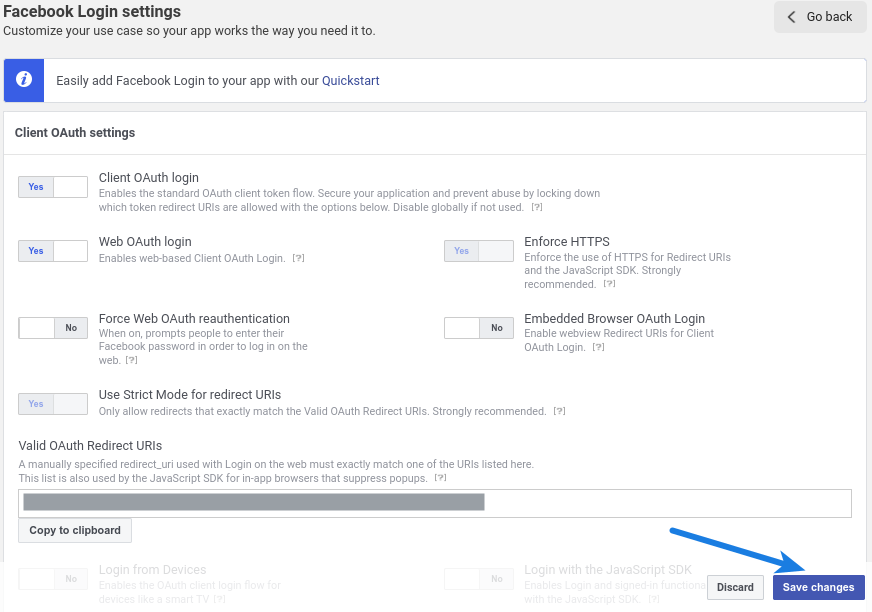
Task: Toggle Web OAuth login switch
Action: coord(53,251)
